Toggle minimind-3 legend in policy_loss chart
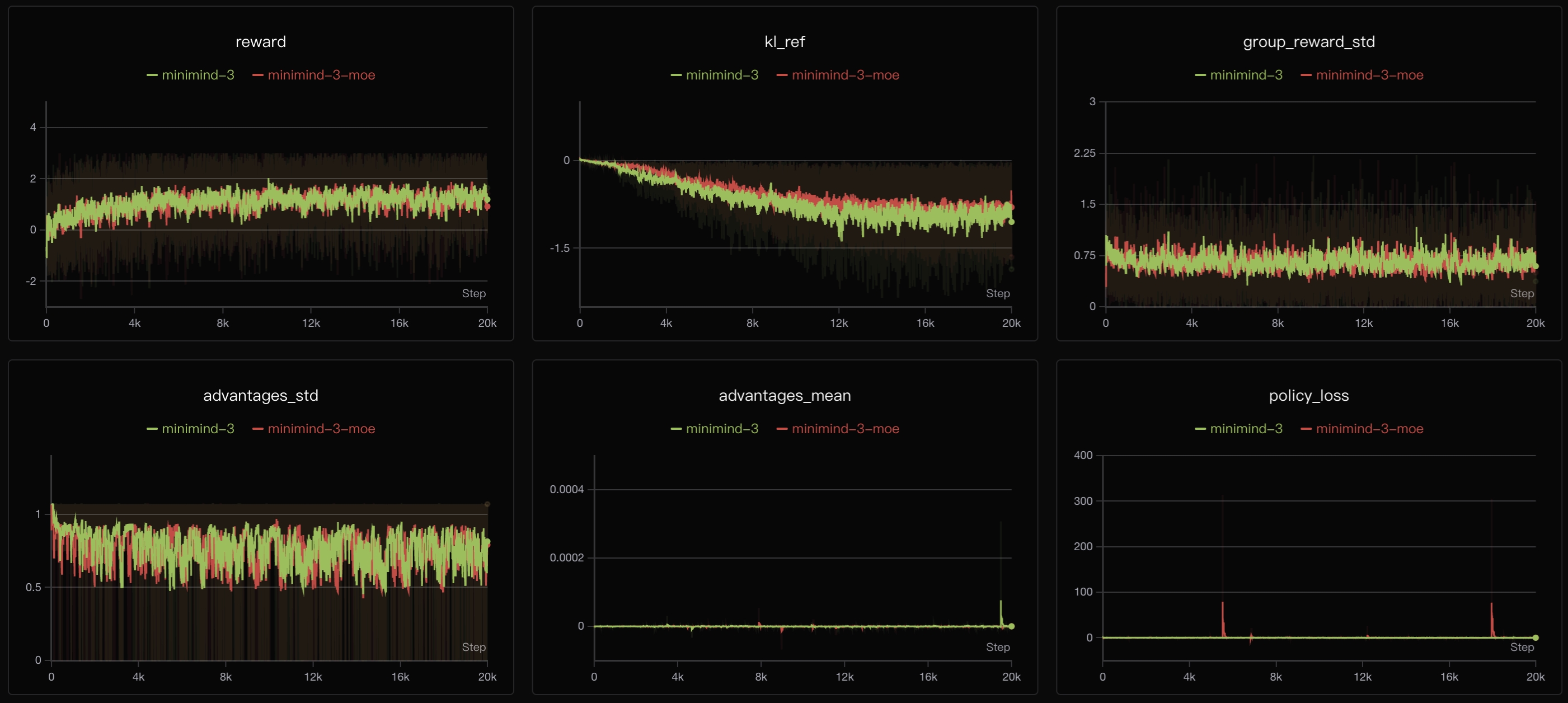 (1246, 429)
